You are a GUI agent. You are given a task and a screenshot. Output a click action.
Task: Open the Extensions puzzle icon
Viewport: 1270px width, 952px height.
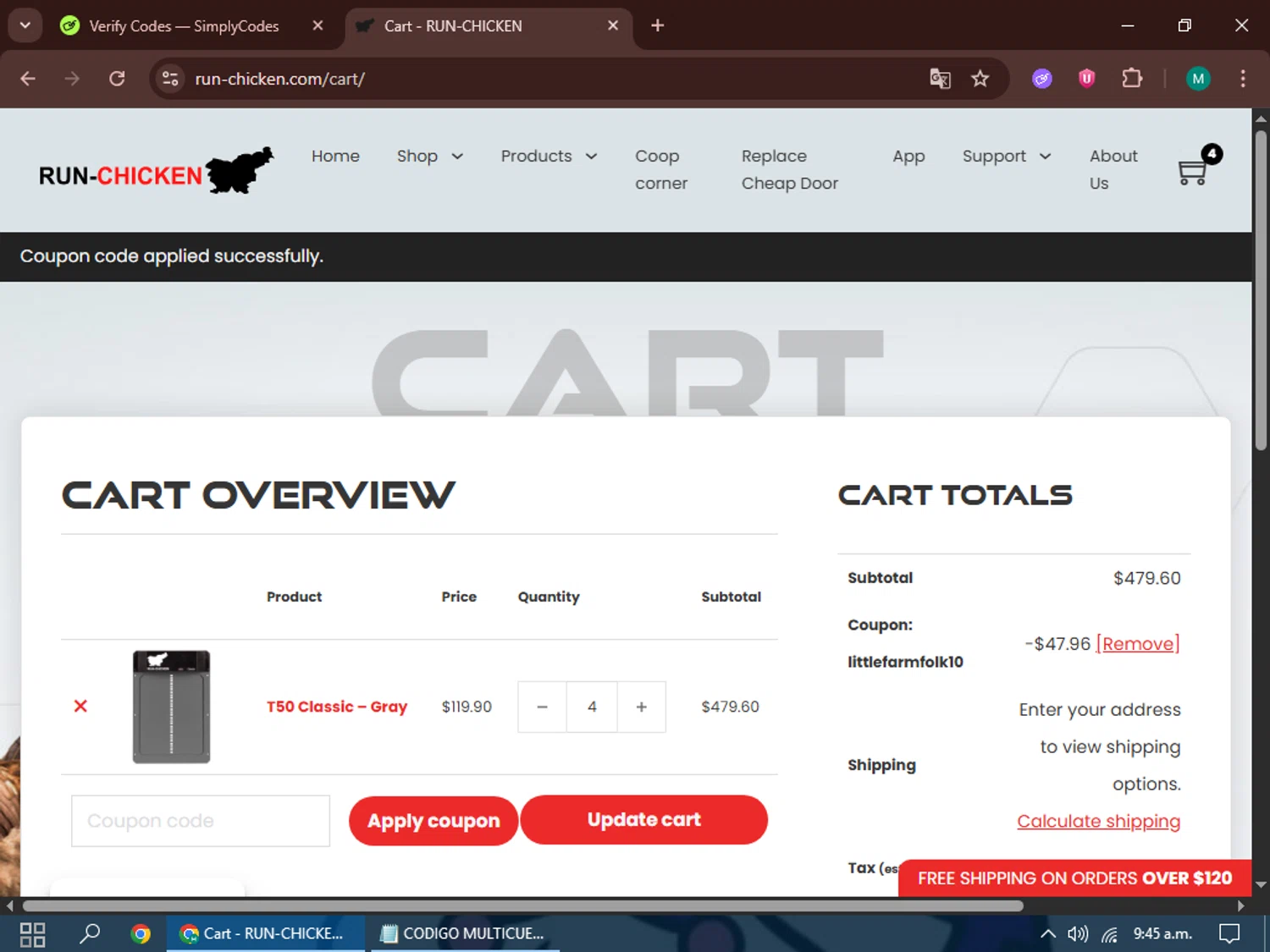pos(1132,79)
